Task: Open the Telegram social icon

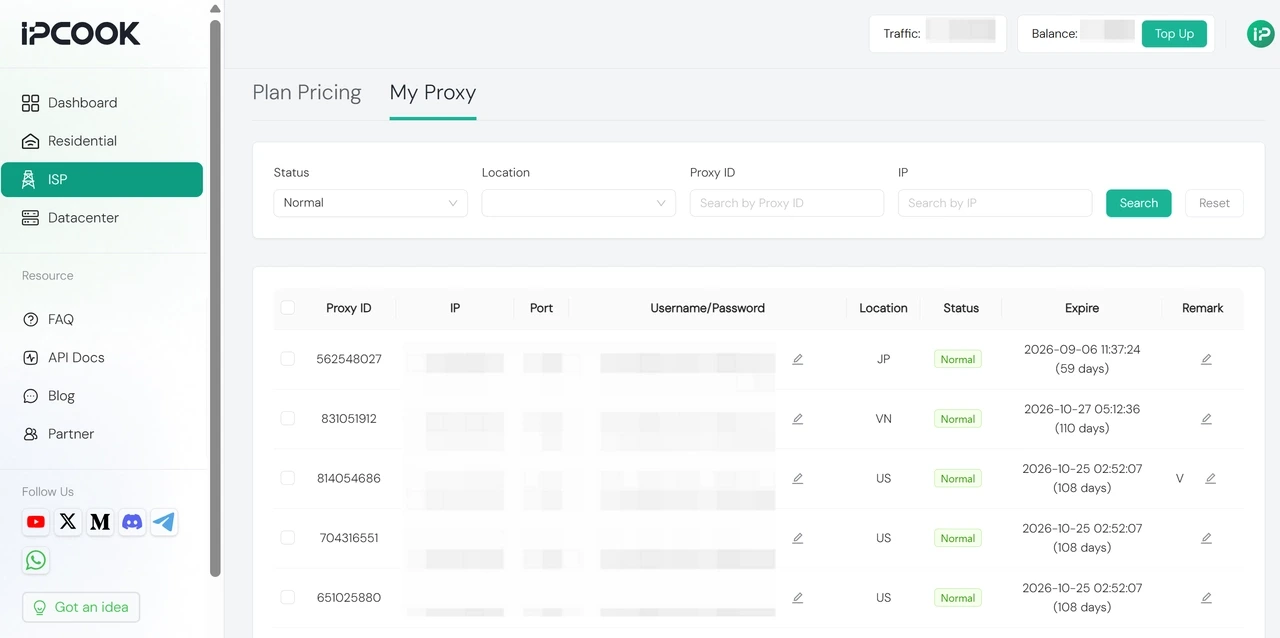Action: (x=164, y=522)
